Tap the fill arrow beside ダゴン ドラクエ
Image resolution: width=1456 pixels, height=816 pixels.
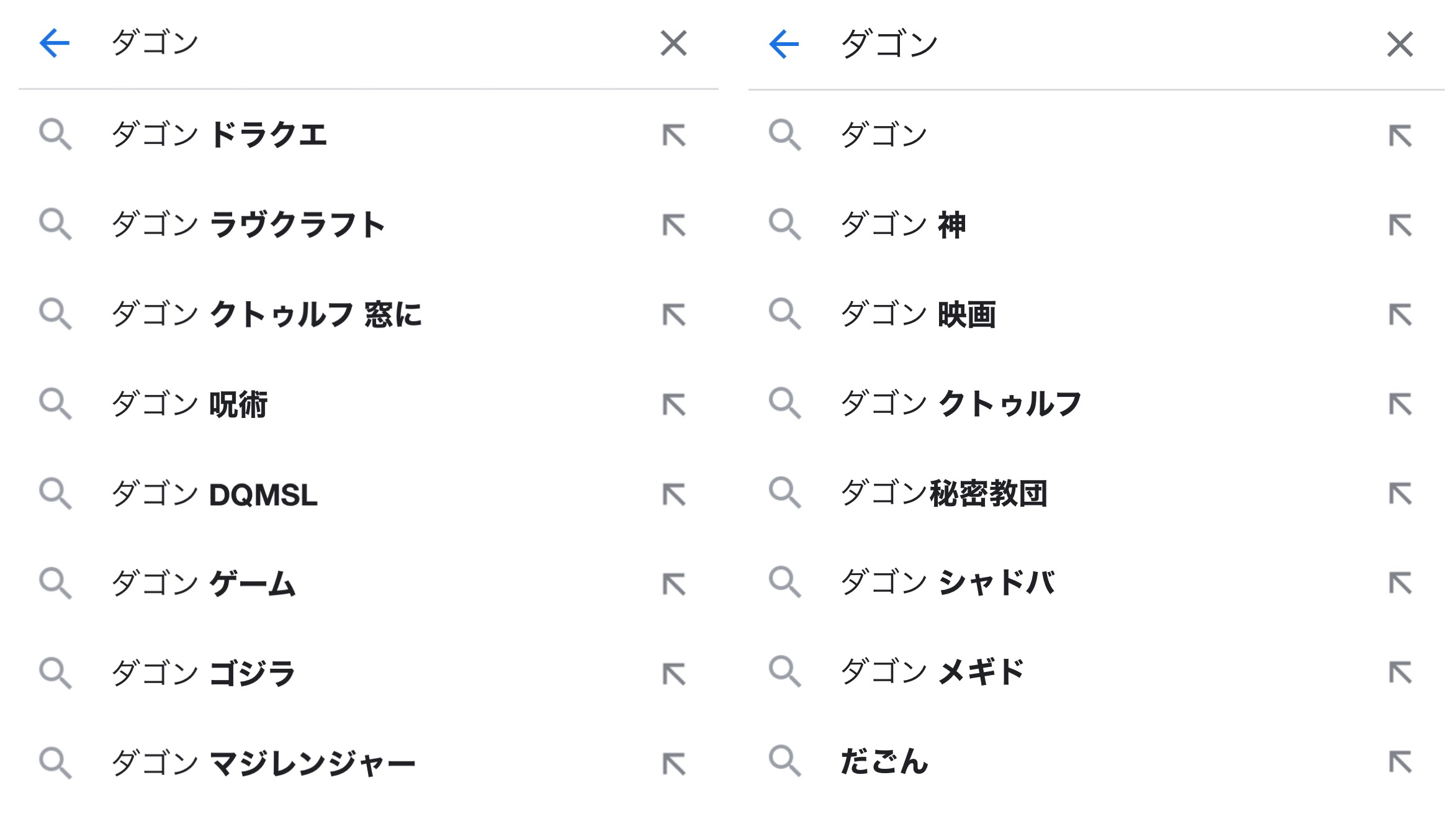674,135
